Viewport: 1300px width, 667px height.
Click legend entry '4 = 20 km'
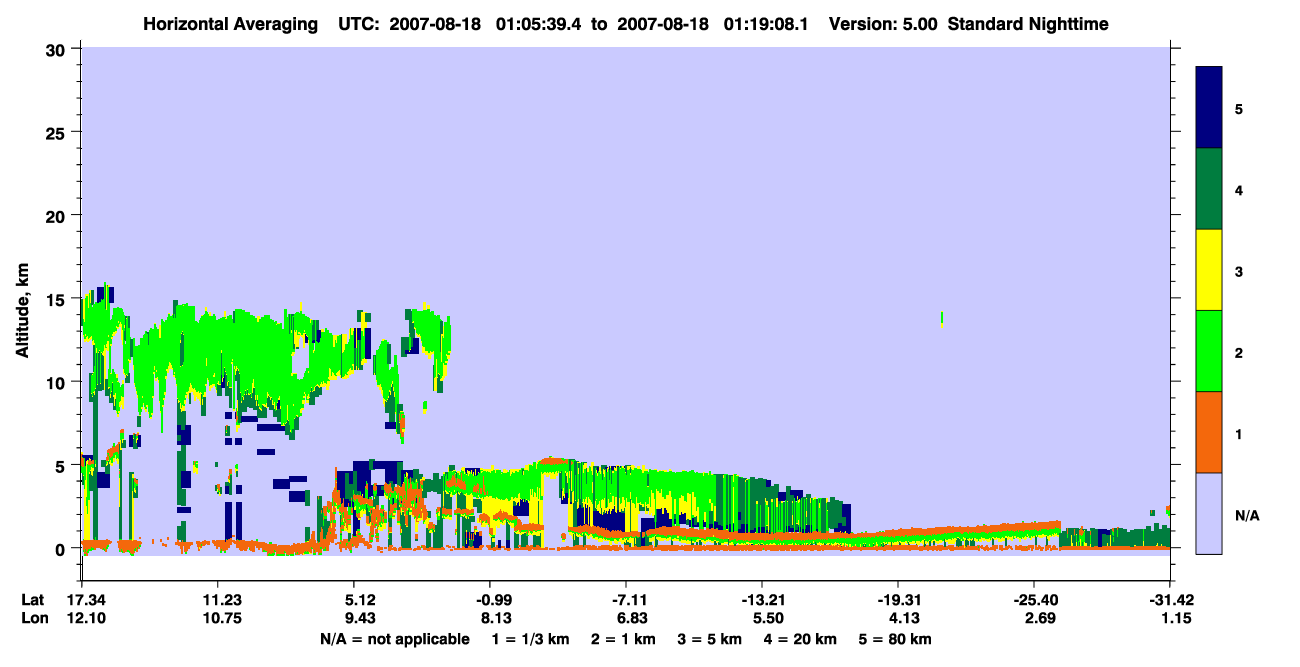(x=799, y=639)
